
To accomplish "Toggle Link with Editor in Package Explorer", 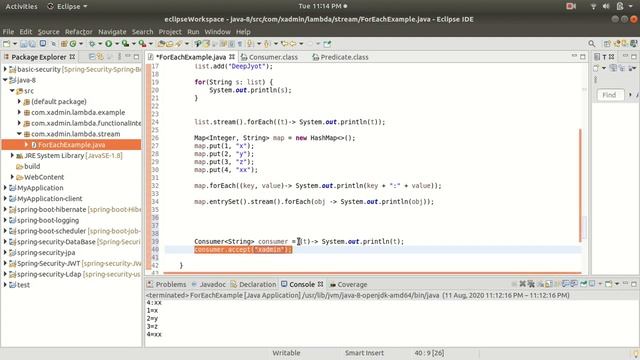I will 100,57.
